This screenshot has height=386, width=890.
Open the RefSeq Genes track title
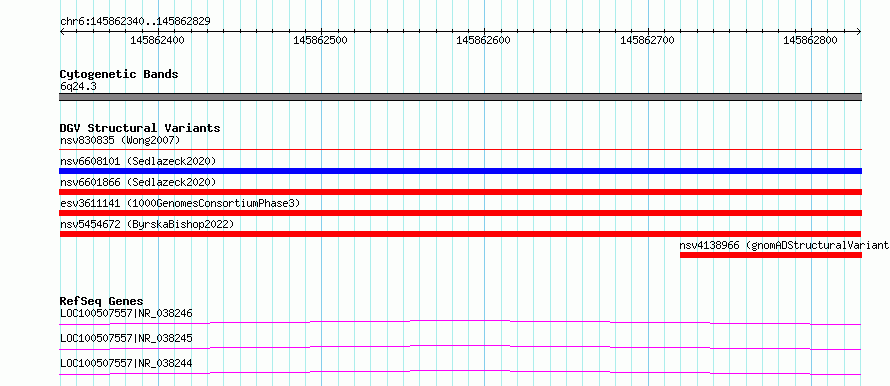pos(102,301)
